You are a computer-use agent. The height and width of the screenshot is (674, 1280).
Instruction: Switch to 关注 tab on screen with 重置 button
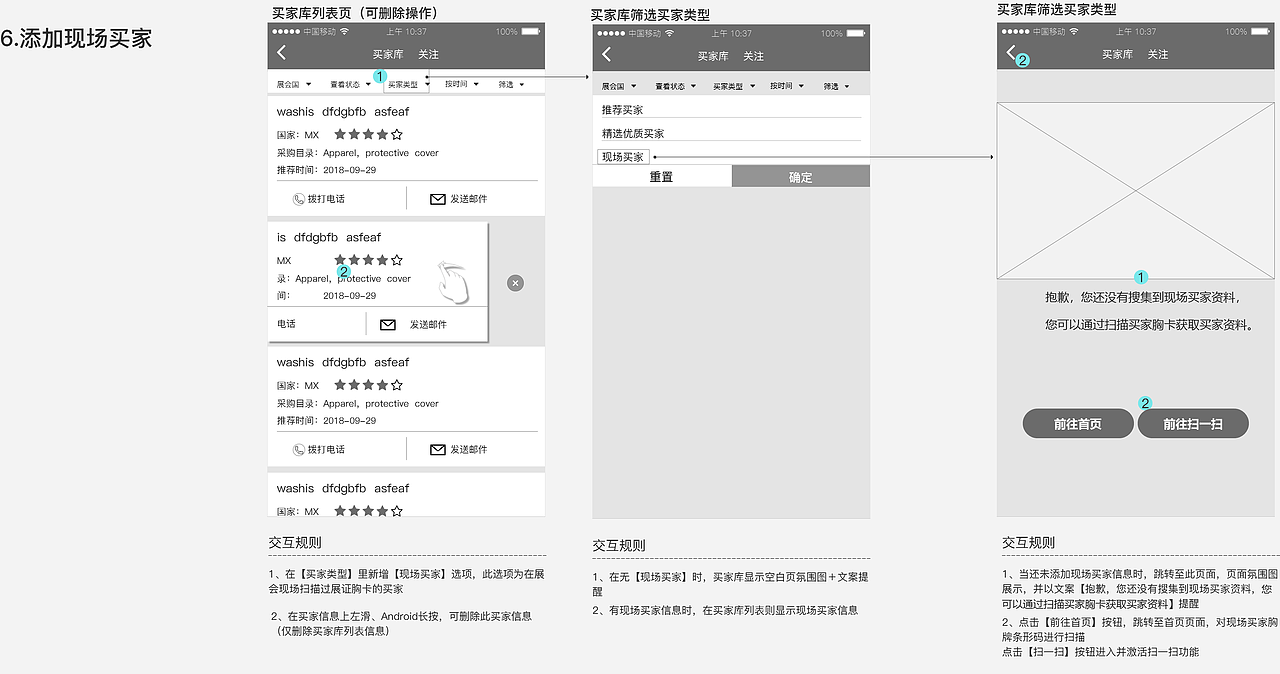click(754, 56)
